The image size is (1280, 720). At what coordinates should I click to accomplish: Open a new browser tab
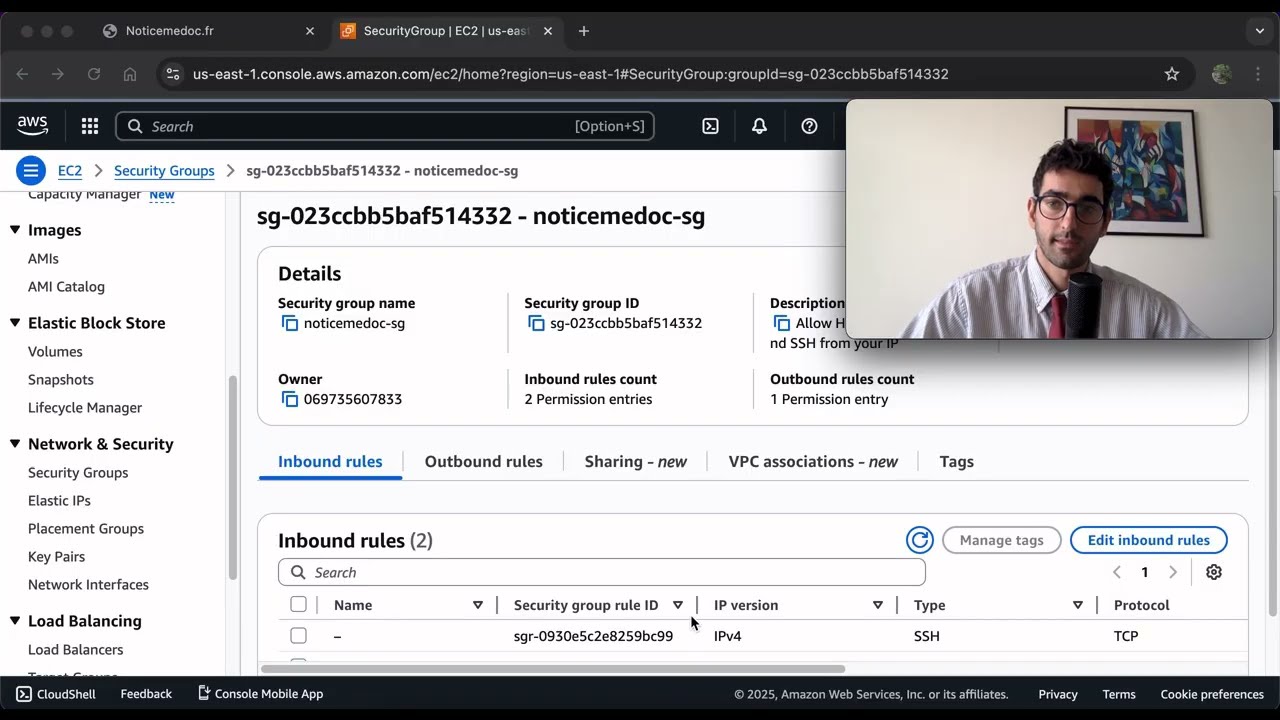(x=584, y=31)
